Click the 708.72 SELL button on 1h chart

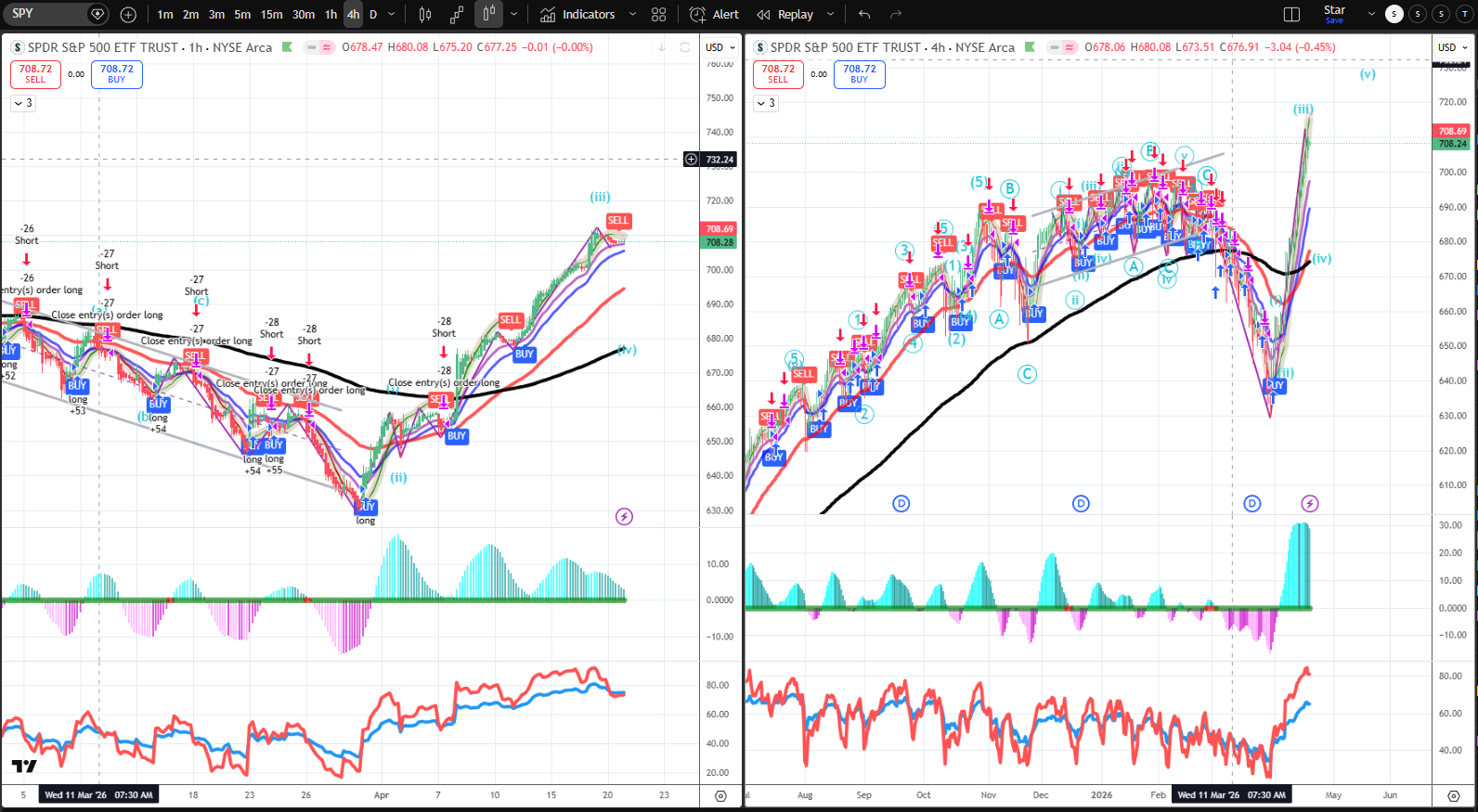(x=35, y=74)
